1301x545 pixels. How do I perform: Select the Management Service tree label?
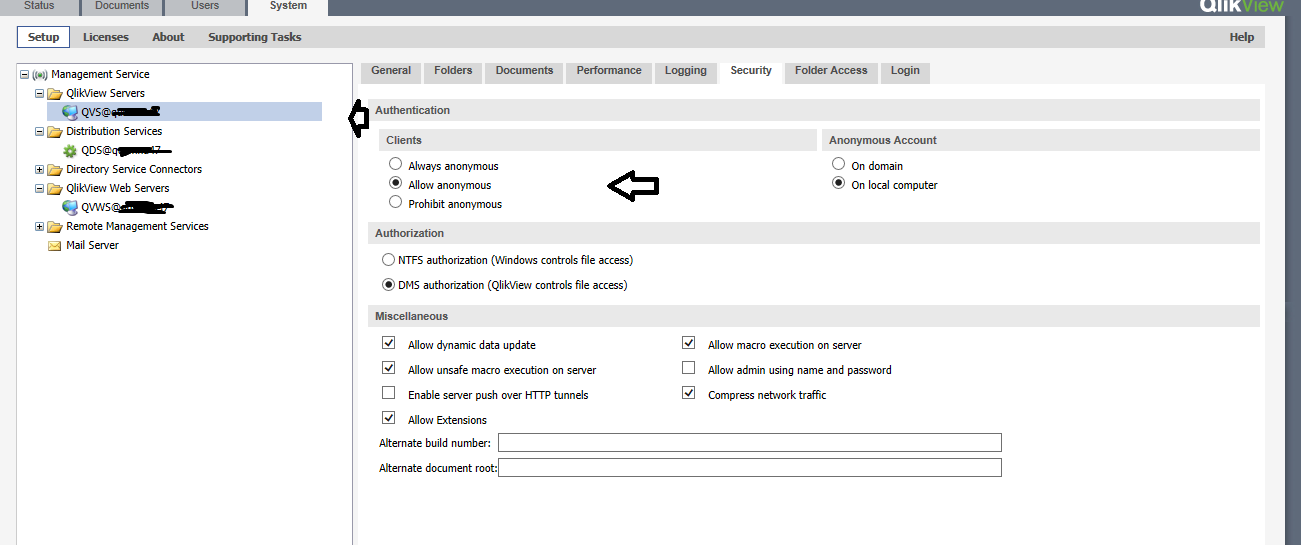(x=100, y=75)
